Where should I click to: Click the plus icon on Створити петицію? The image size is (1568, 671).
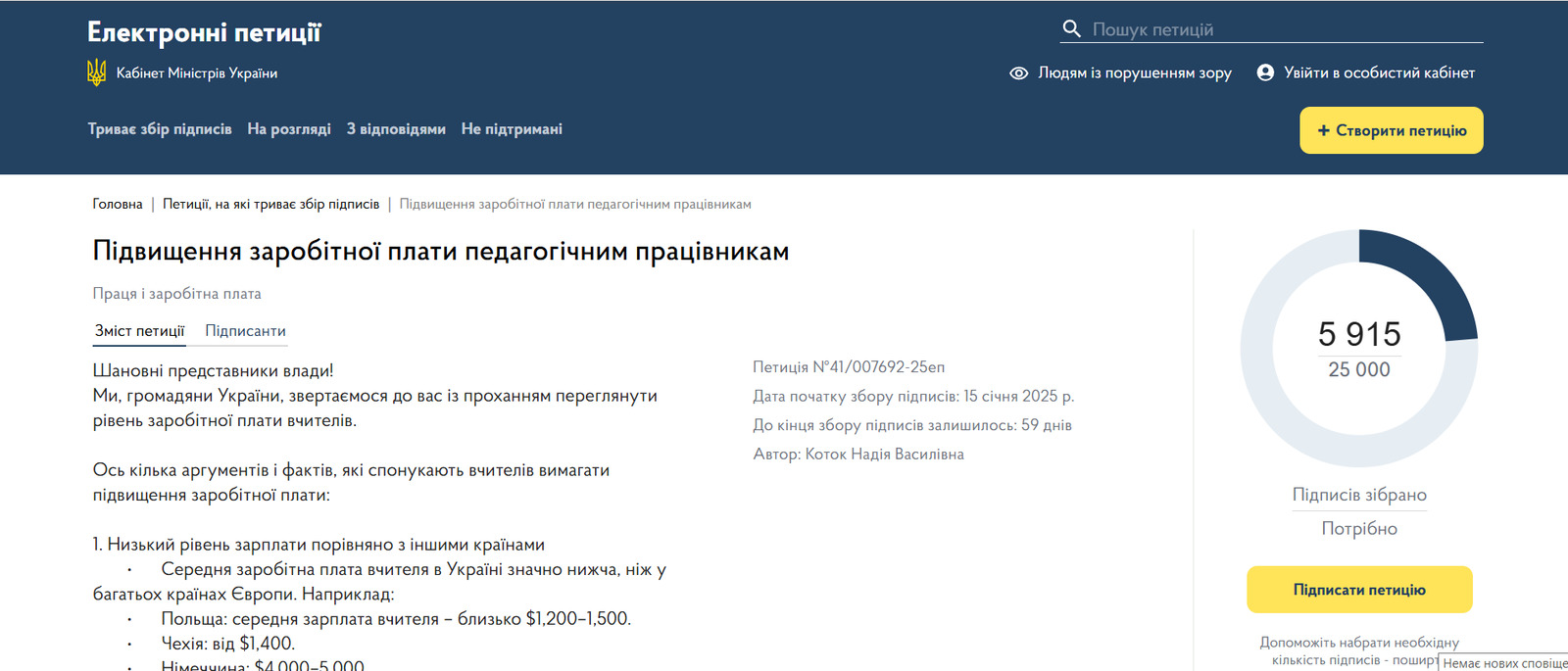click(1323, 130)
